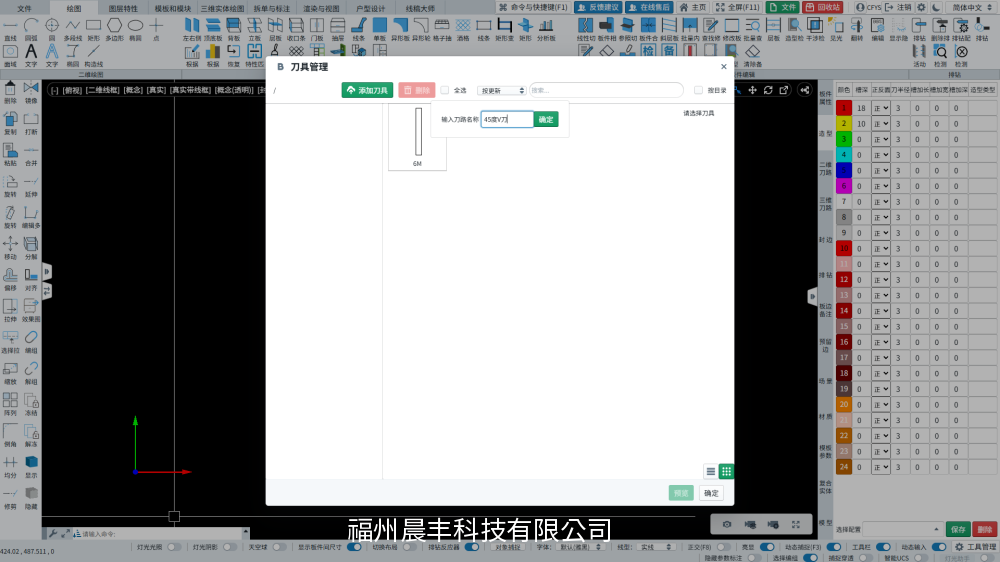This screenshot has height=562, width=1000.
Task: Select green color swatch number 3
Action: (843, 139)
